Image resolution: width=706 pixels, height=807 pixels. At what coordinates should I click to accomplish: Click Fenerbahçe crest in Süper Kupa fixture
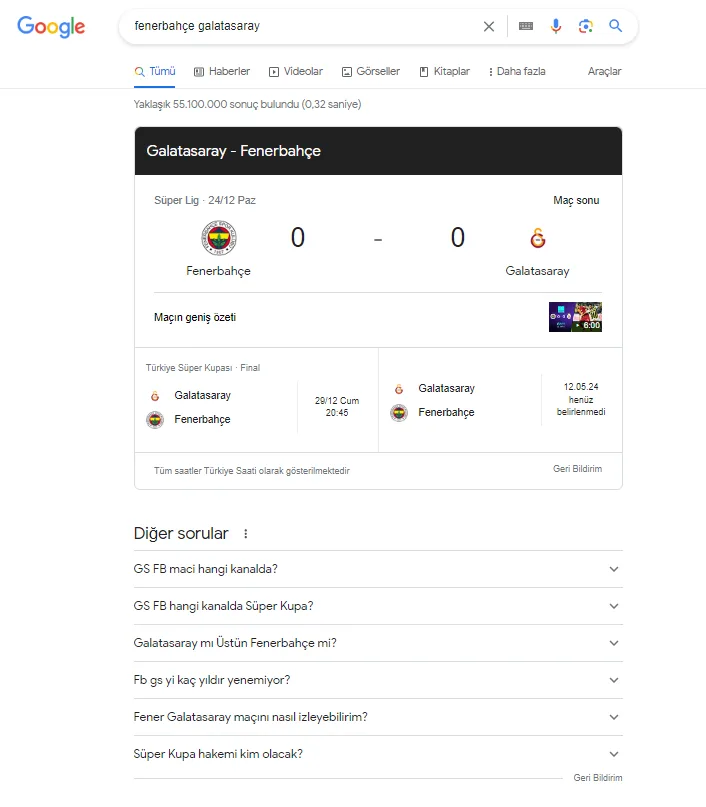click(155, 420)
